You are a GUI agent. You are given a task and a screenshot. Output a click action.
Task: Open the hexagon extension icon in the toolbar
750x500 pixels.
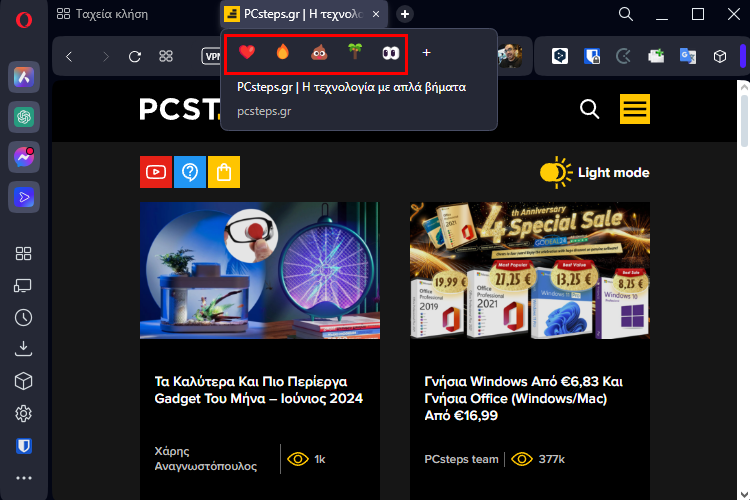pos(560,56)
